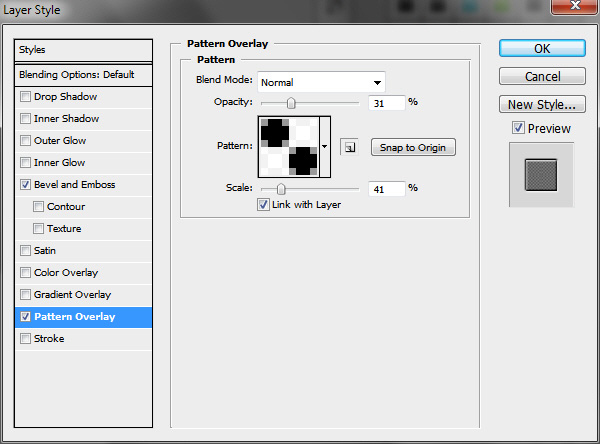
Task: Enable the Inner Glow checkbox
Action: point(25,162)
